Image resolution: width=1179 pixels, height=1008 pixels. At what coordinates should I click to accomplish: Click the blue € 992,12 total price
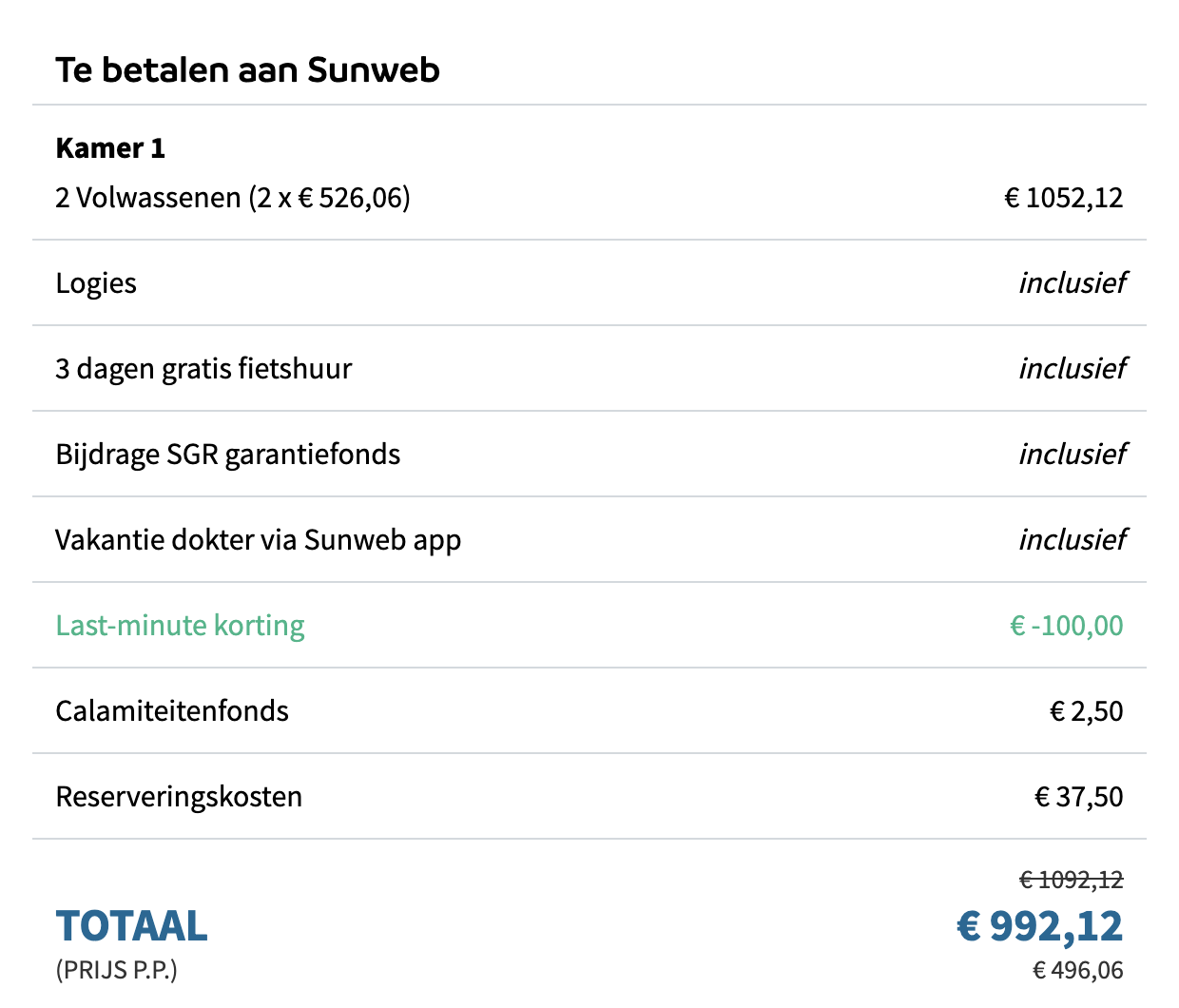pos(1040,926)
